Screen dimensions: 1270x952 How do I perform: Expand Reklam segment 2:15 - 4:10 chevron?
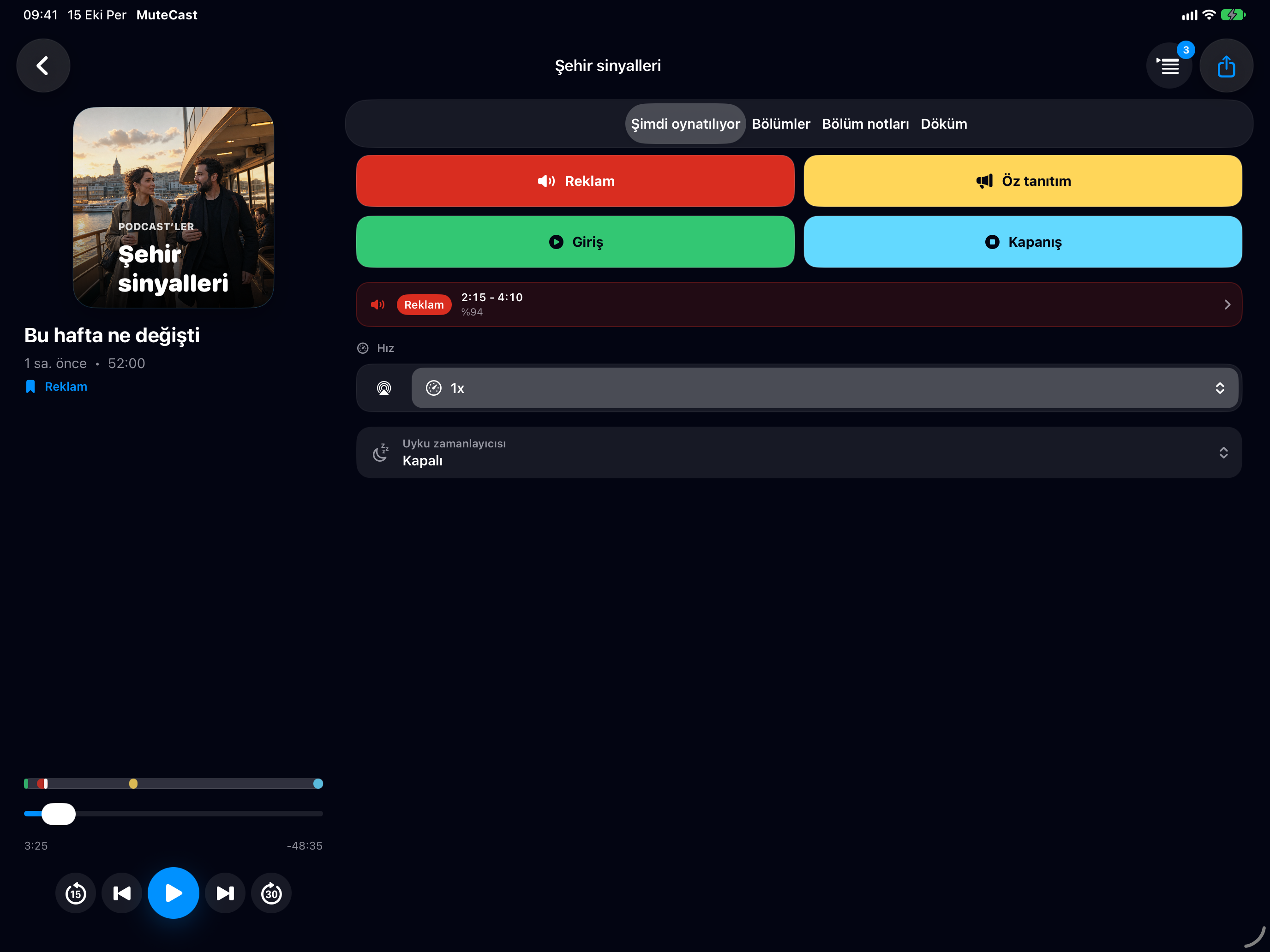(x=1227, y=305)
